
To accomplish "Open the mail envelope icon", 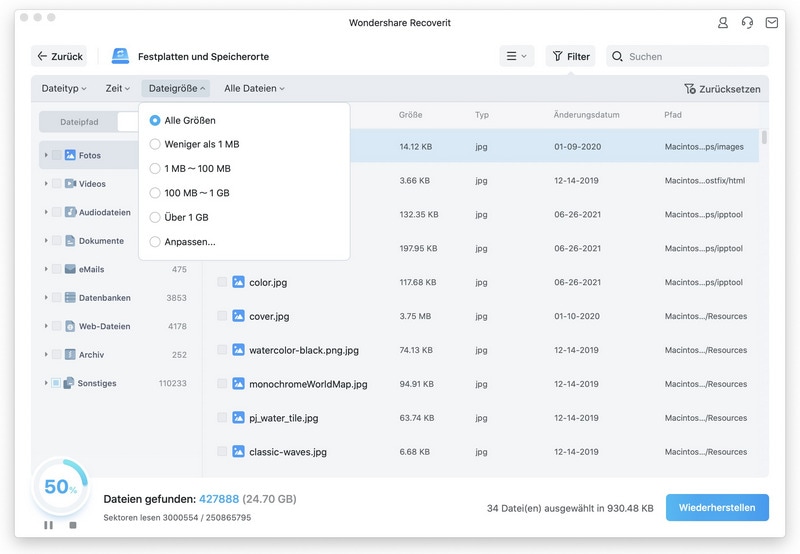I will 771,22.
